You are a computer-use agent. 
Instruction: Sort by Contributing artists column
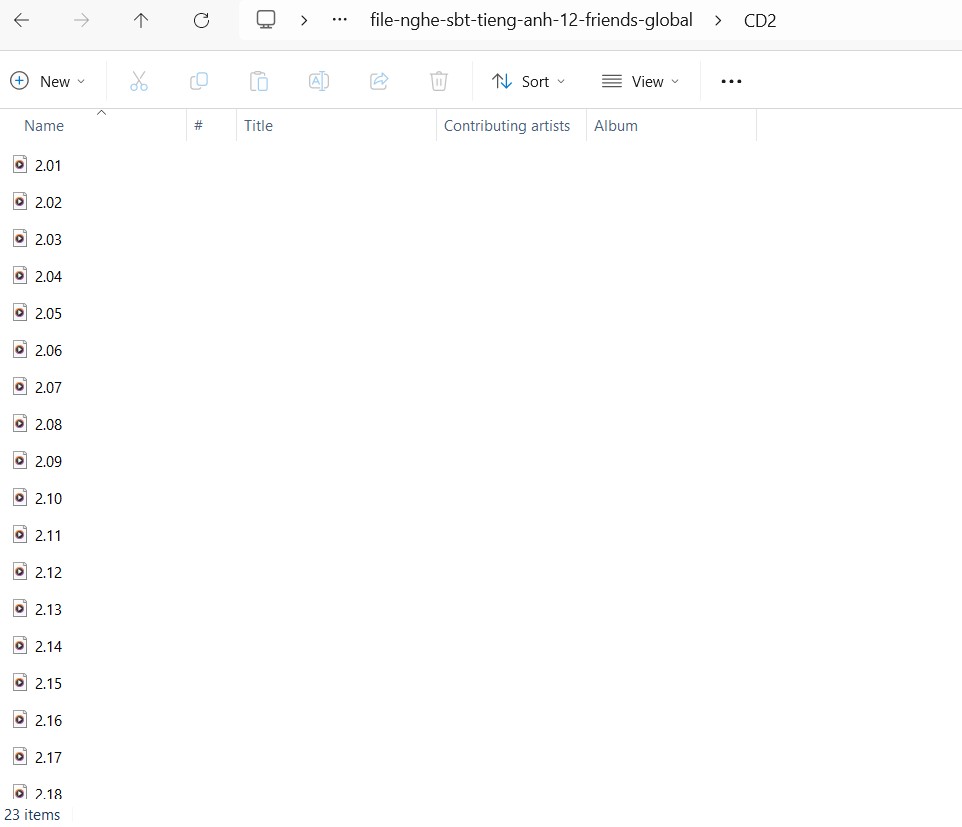point(507,126)
